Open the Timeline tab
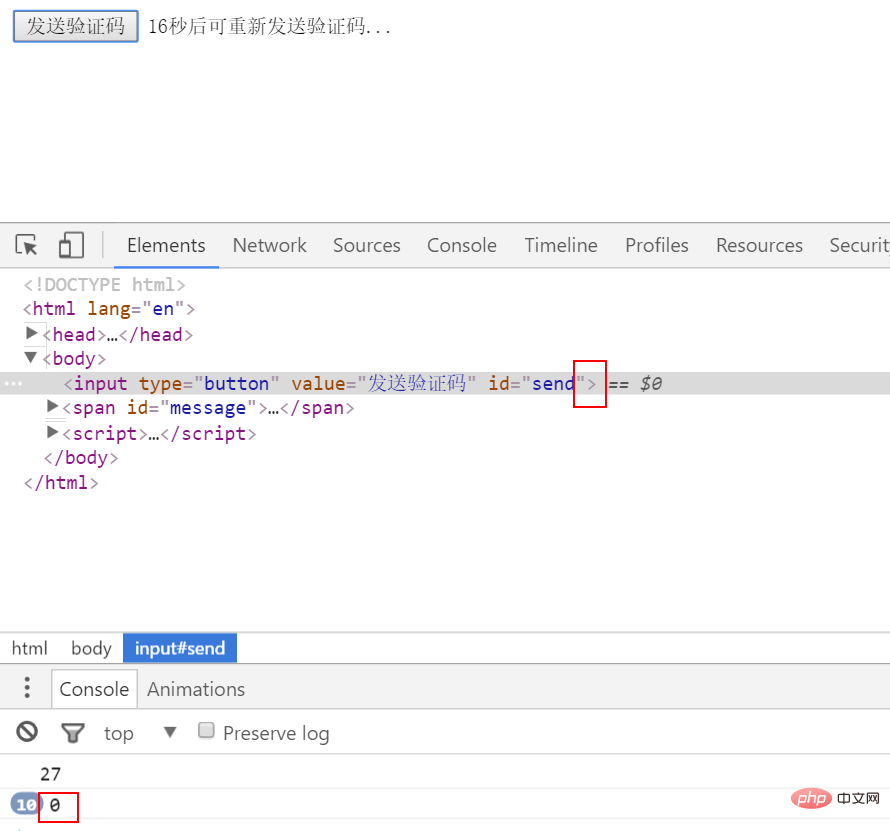890x831 pixels. (x=561, y=245)
